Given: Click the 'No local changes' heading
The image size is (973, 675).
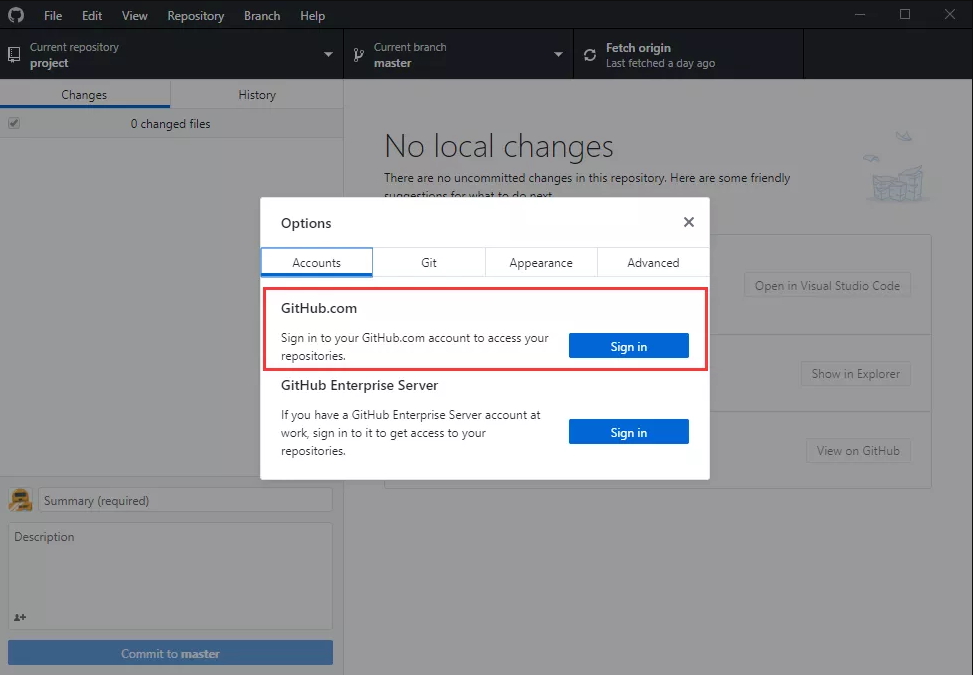Looking at the screenshot, I should 499,146.
